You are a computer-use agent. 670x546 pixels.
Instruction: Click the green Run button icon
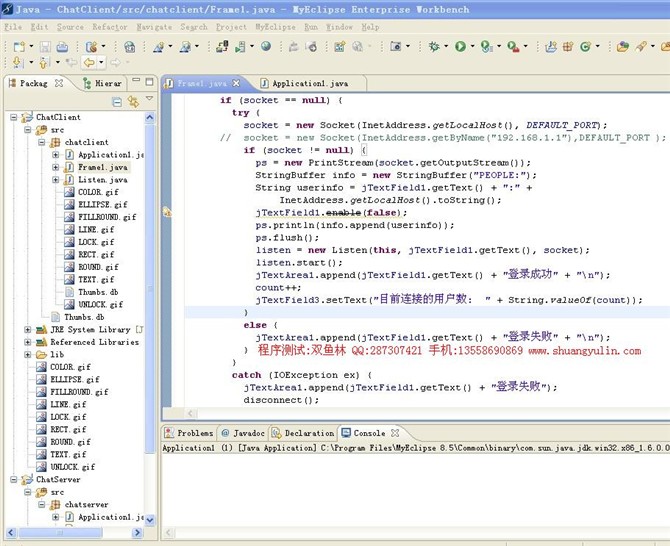tap(460, 46)
